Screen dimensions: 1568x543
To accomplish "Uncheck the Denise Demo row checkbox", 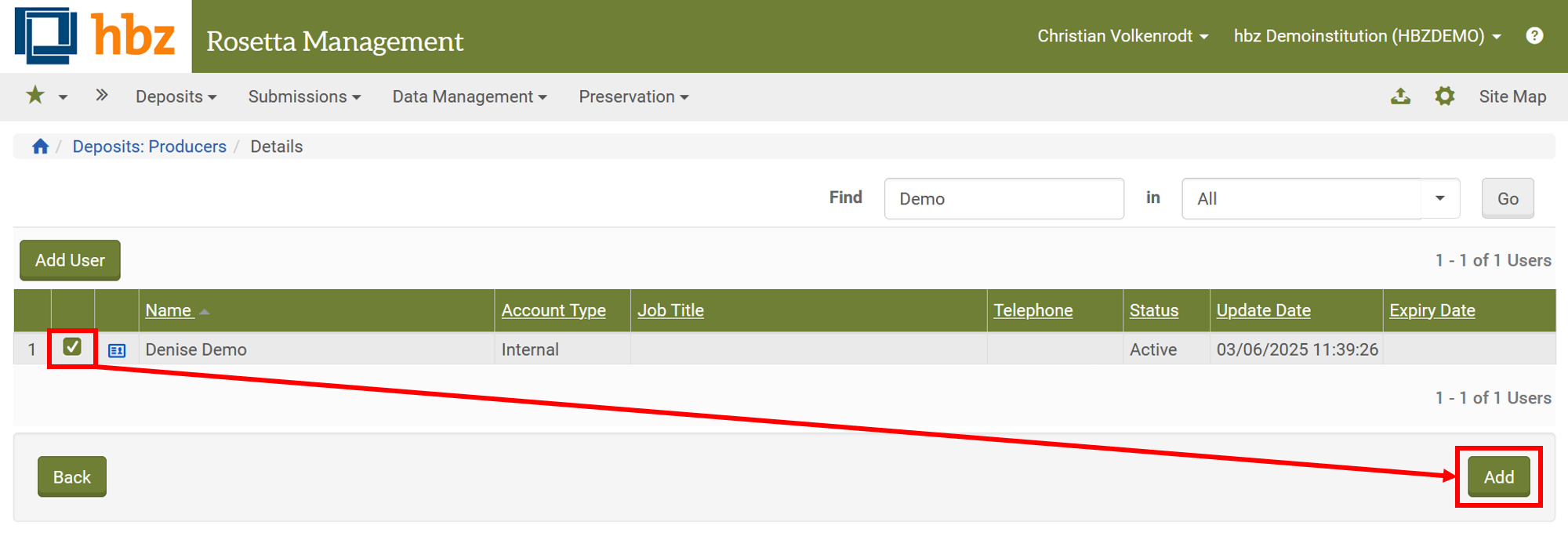I will pos(72,347).
